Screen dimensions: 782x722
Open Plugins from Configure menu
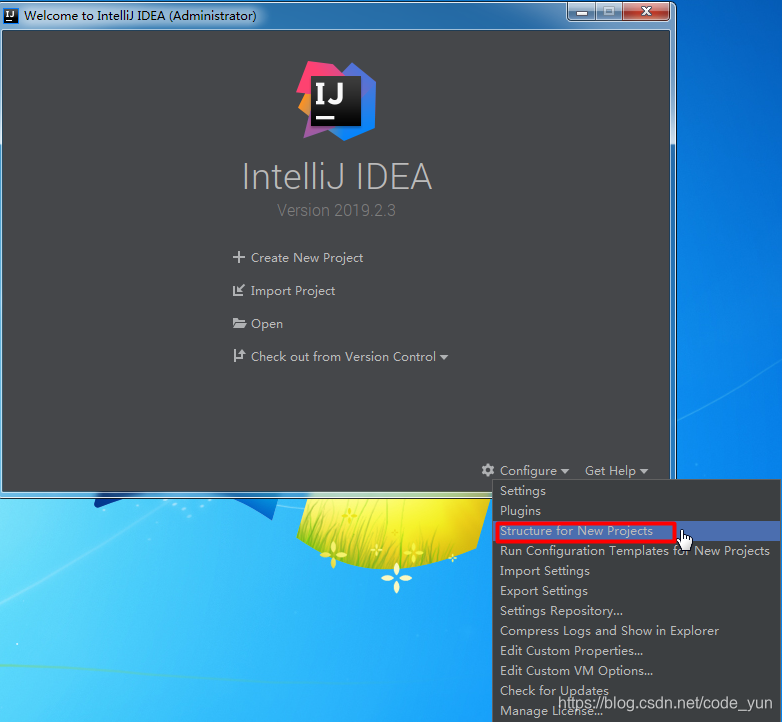pos(636,511)
